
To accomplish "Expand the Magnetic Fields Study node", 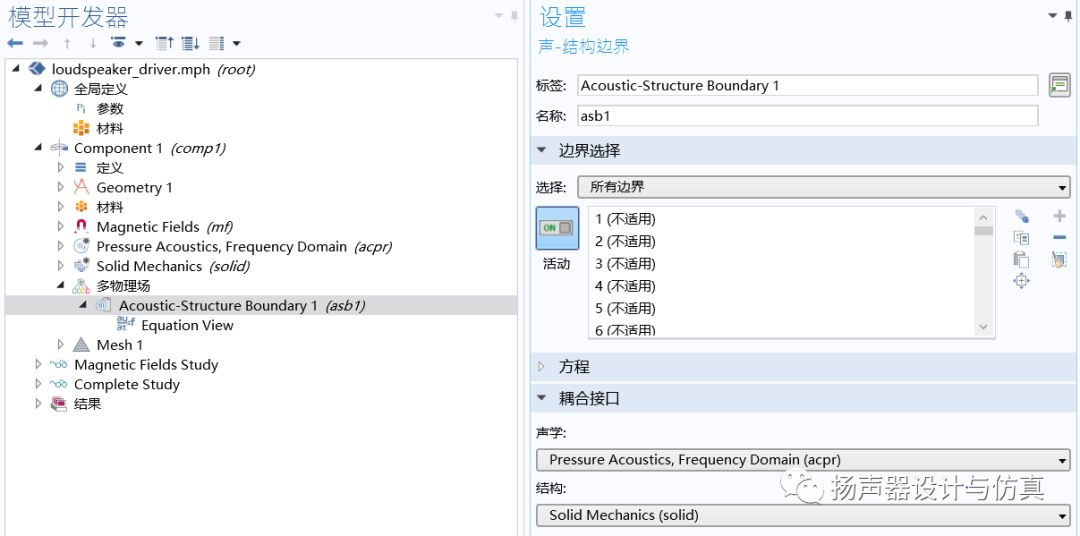I will 39,364.
